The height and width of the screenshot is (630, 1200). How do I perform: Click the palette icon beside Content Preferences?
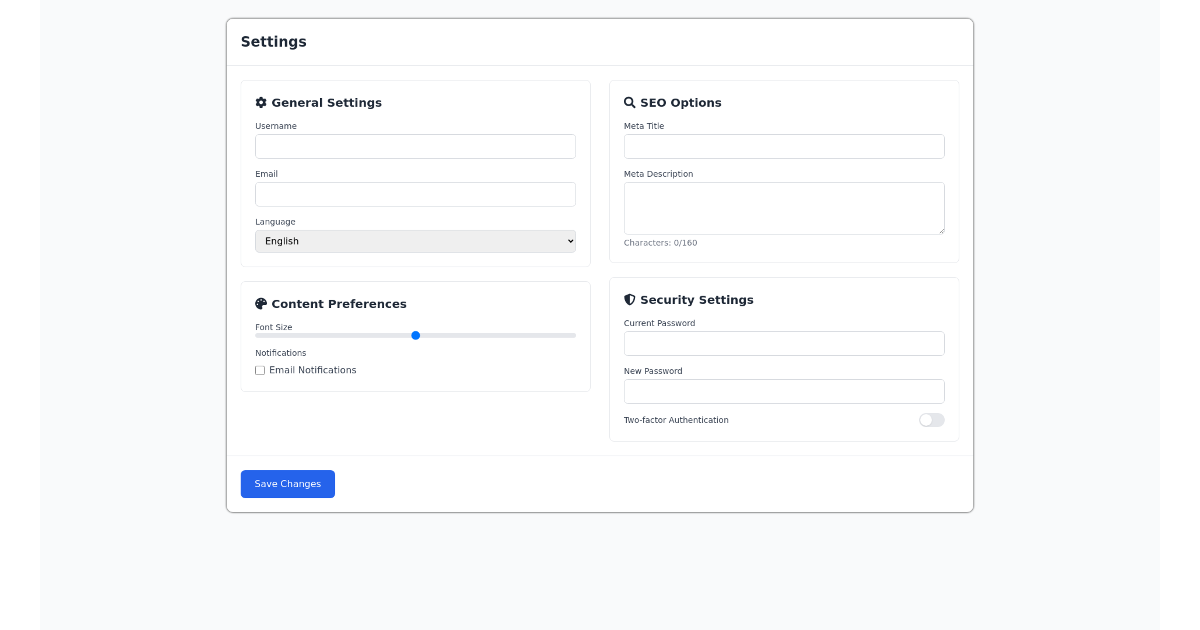pyautogui.click(x=261, y=303)
